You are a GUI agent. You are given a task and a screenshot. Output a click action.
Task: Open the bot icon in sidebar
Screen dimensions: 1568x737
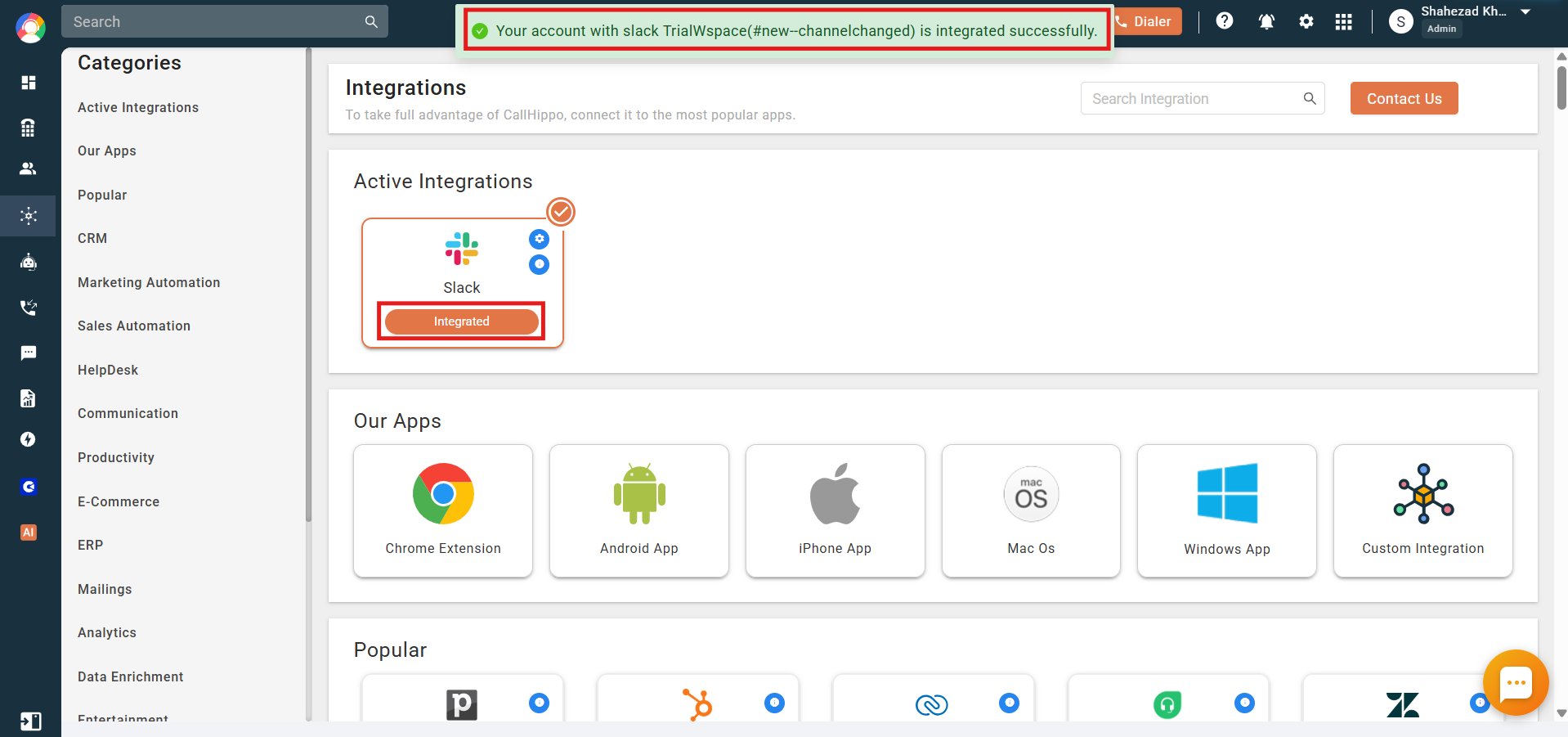click(29, 262)
